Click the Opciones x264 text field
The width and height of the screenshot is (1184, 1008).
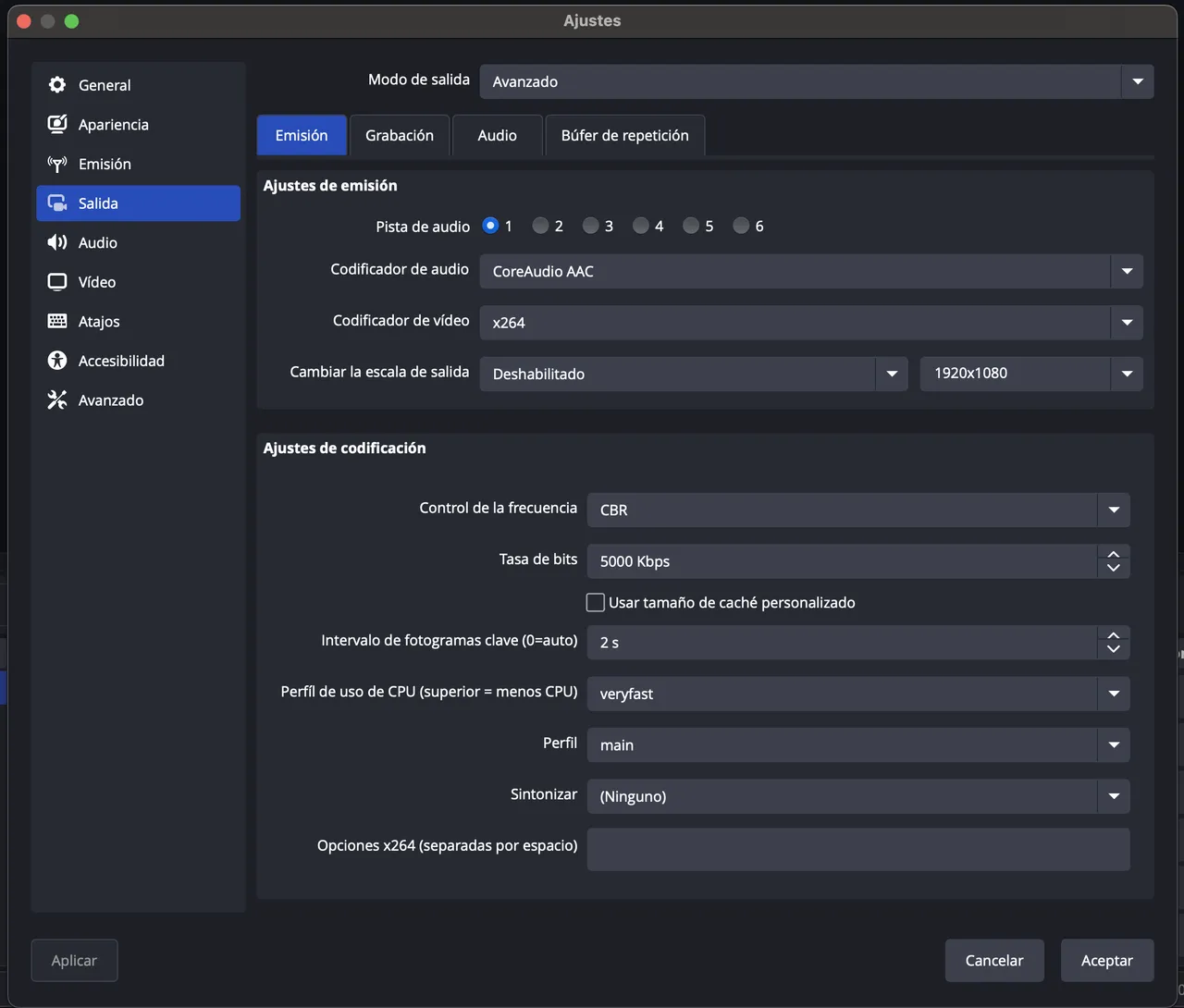pyautogui.click(x=858, y=849)
